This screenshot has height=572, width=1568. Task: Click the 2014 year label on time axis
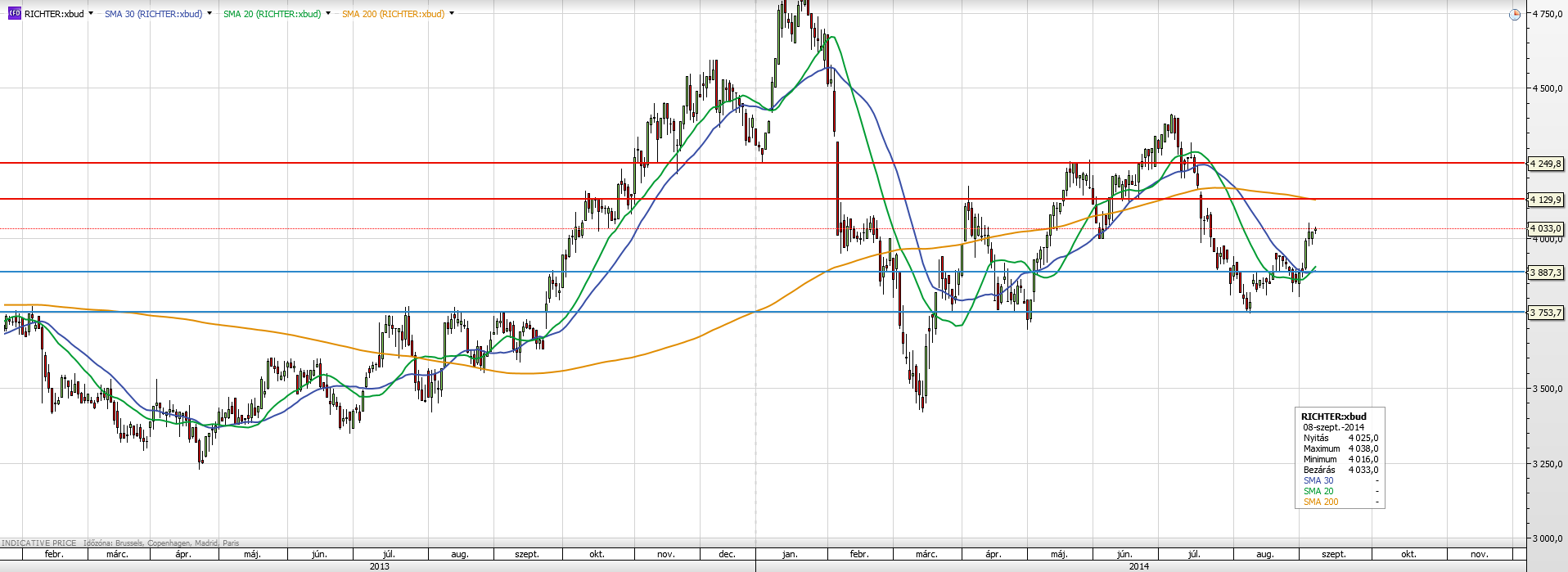(x=1138, y=566)
